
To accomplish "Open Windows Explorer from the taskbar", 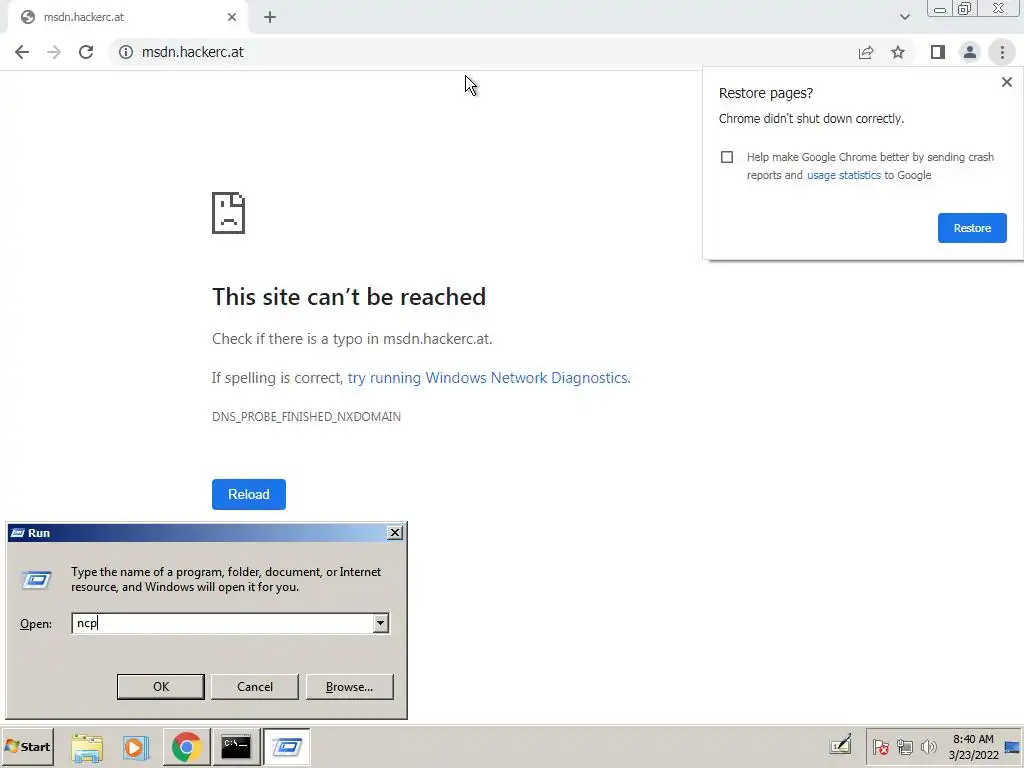I will 87,747.
